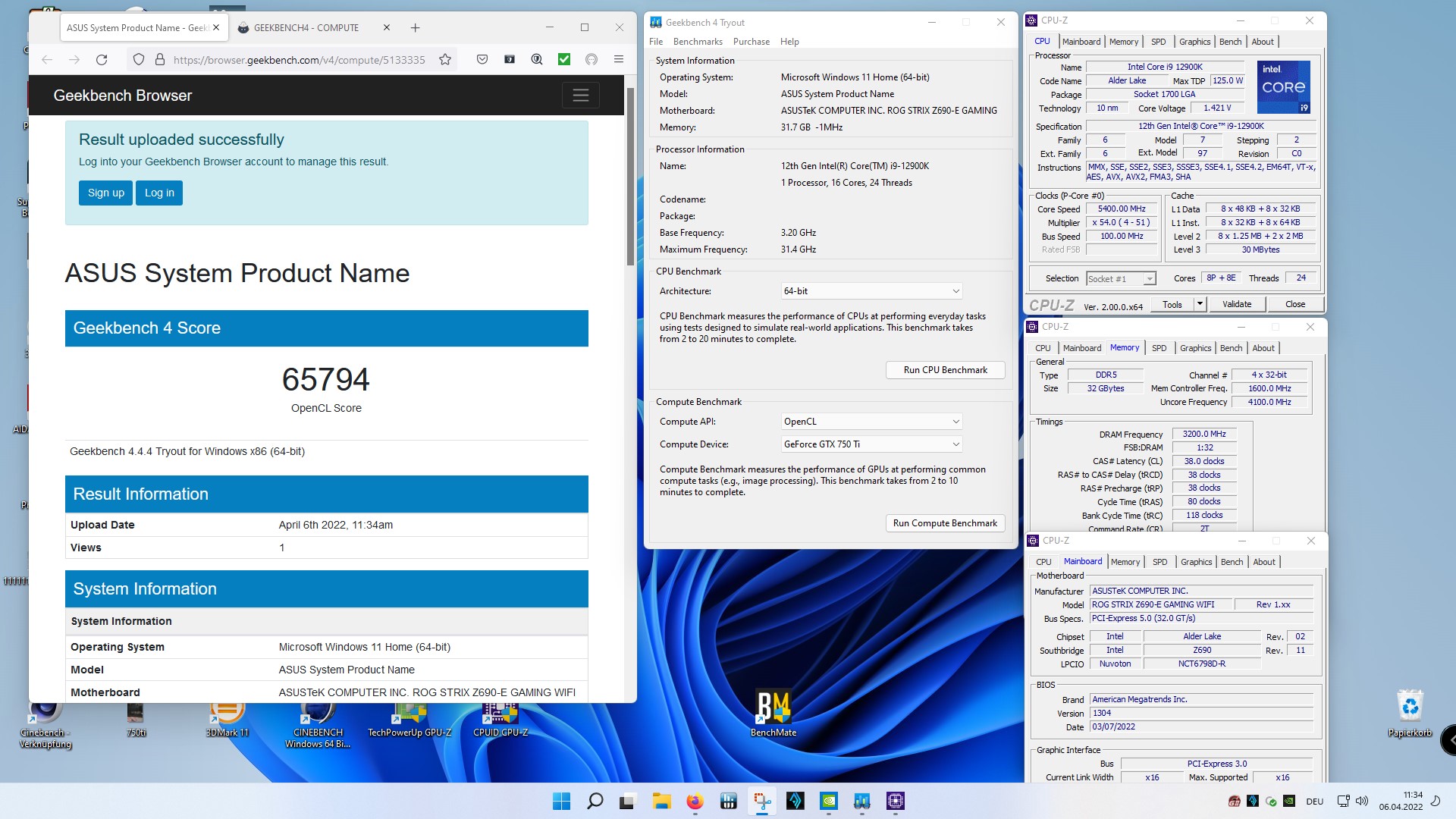This screenshot has width=1456, height=819.
Task: Open the File menu in Geekbench 4 Tryout
Action: pos(656,42)
